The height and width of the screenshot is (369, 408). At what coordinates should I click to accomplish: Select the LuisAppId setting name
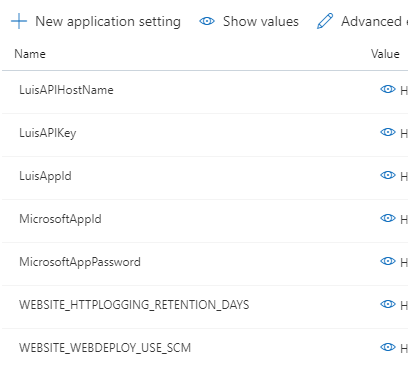point(45,176)
